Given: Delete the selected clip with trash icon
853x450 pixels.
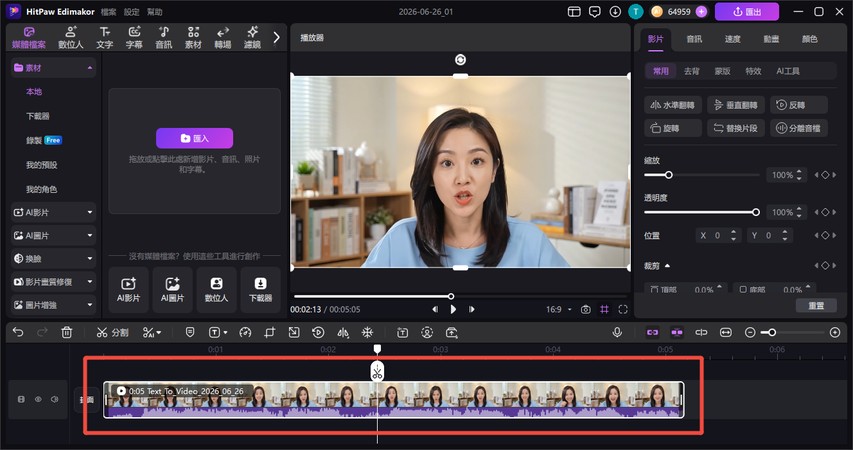Looking at the screenshot, I should [66, 332].
